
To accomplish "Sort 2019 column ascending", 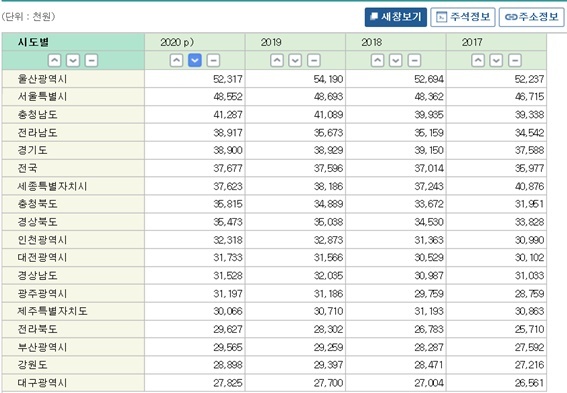I will (x=277, y=60).
